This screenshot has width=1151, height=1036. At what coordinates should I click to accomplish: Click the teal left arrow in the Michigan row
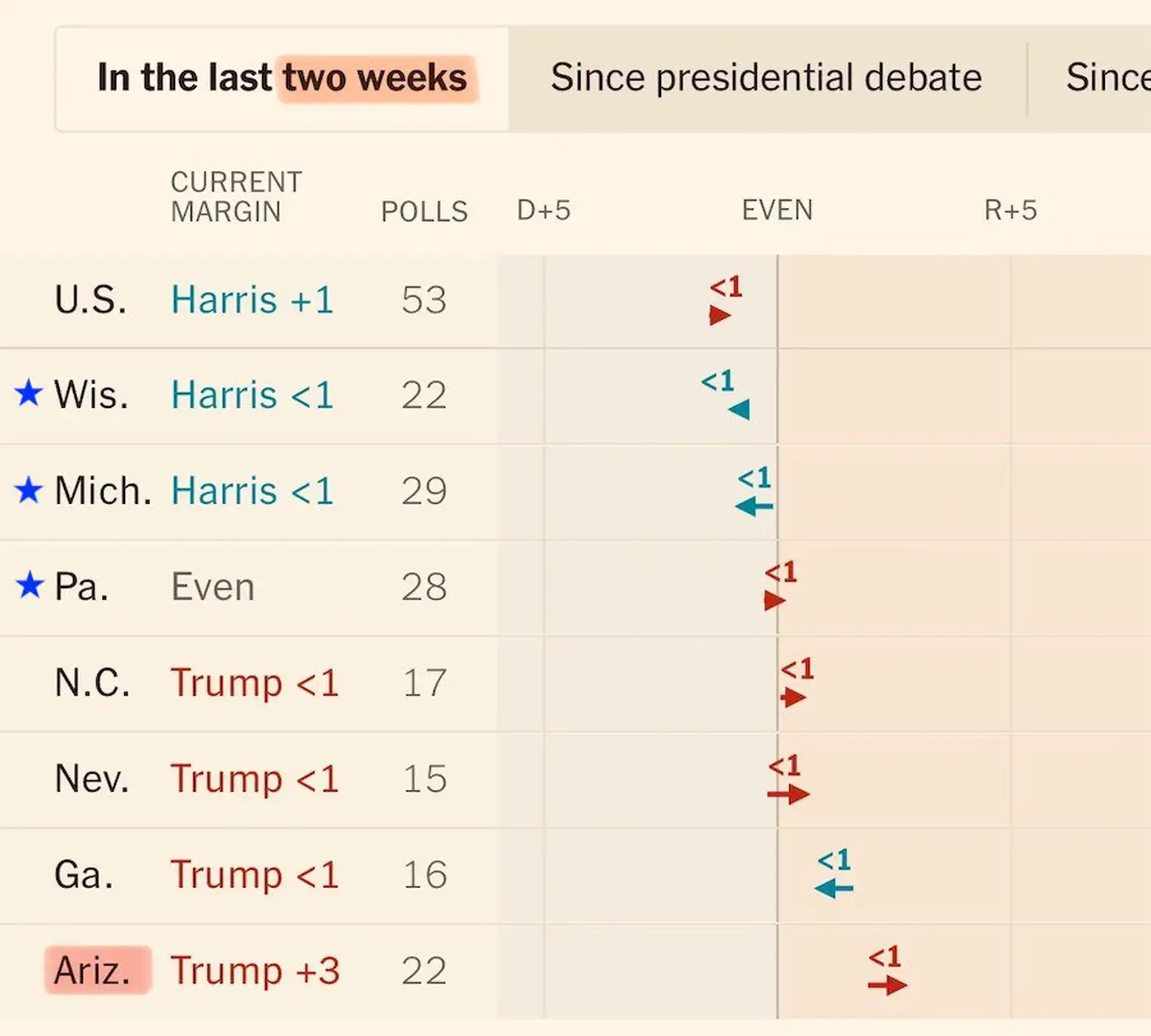click(753, 506)
